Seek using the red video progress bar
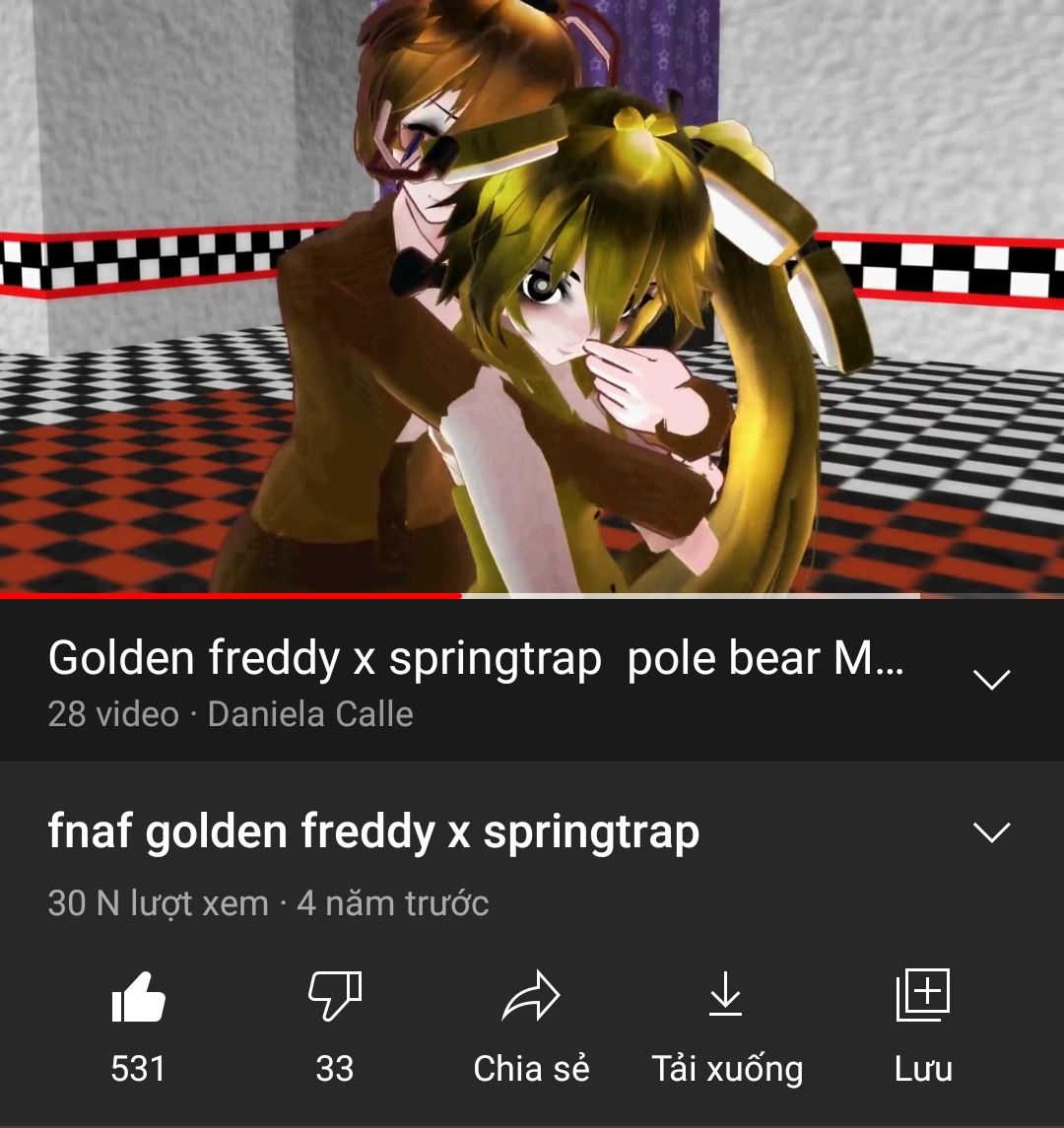 231,596
